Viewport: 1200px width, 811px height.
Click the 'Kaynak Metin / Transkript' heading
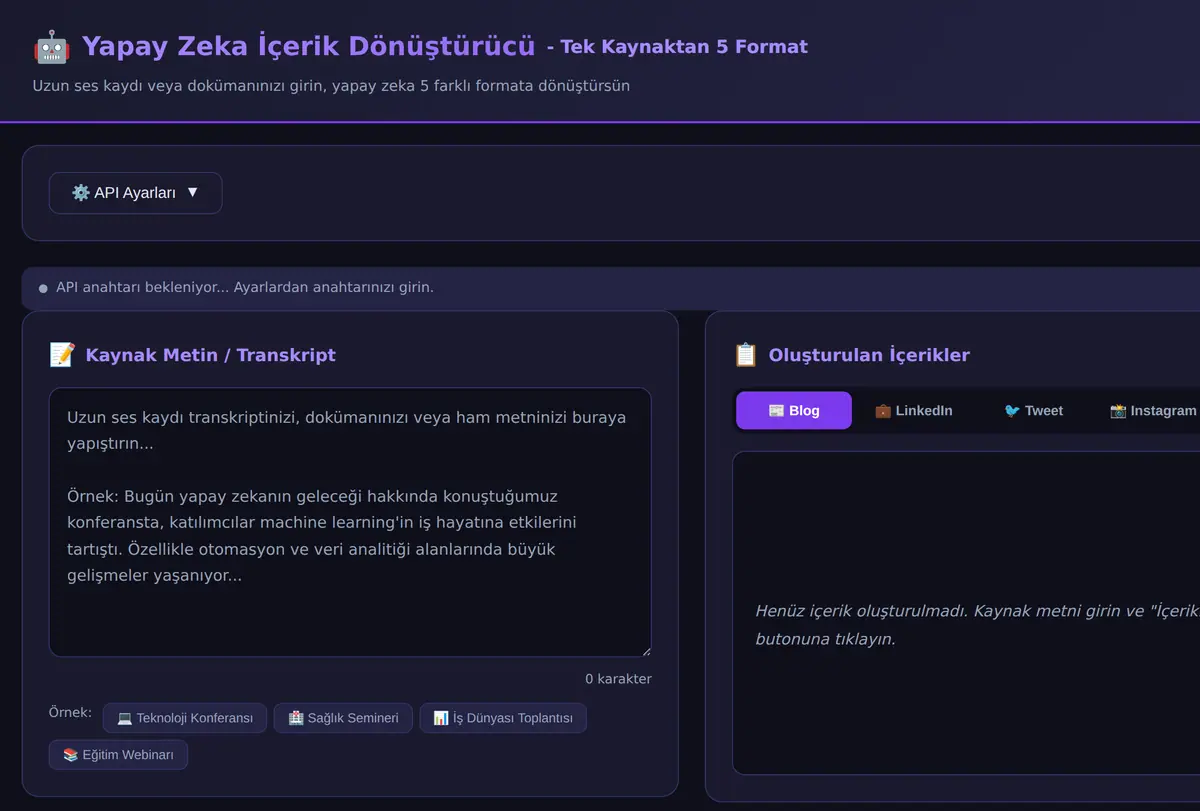[211, 355]
